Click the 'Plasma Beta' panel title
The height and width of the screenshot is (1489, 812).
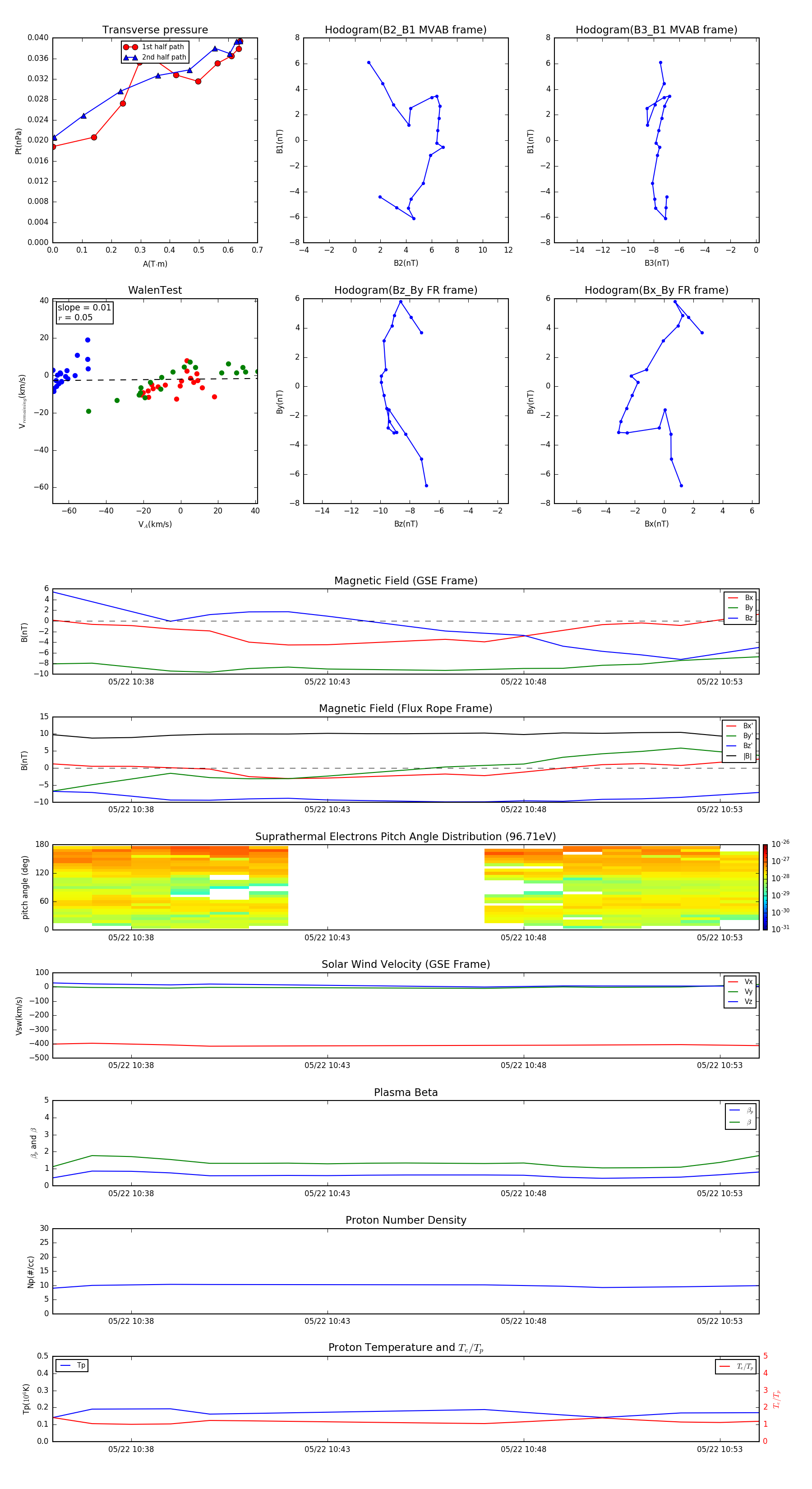coord(406,1093)
